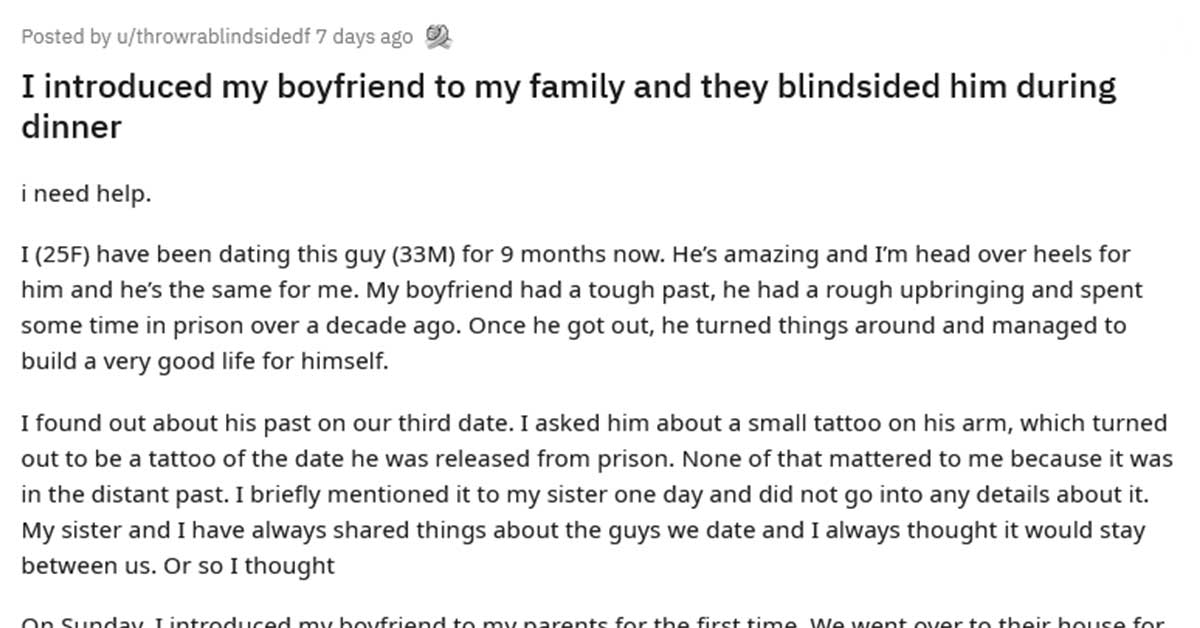
Task: Open the post title about blindsided boyfriend
Action: click(568, 87)
